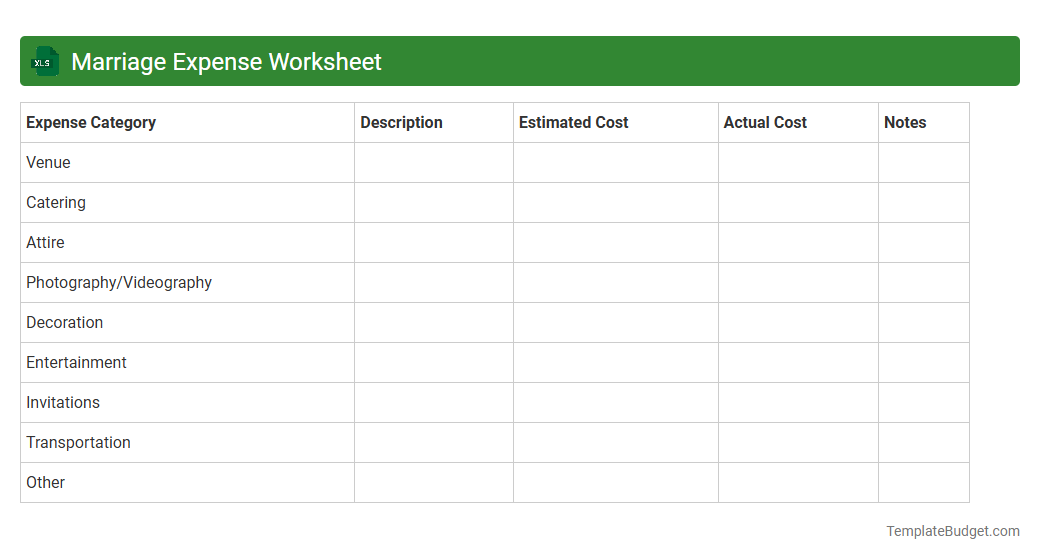This screenshot has height=560, width=1040.
Task: Click the Catering category cell
Action: click(x=188, y=202)
